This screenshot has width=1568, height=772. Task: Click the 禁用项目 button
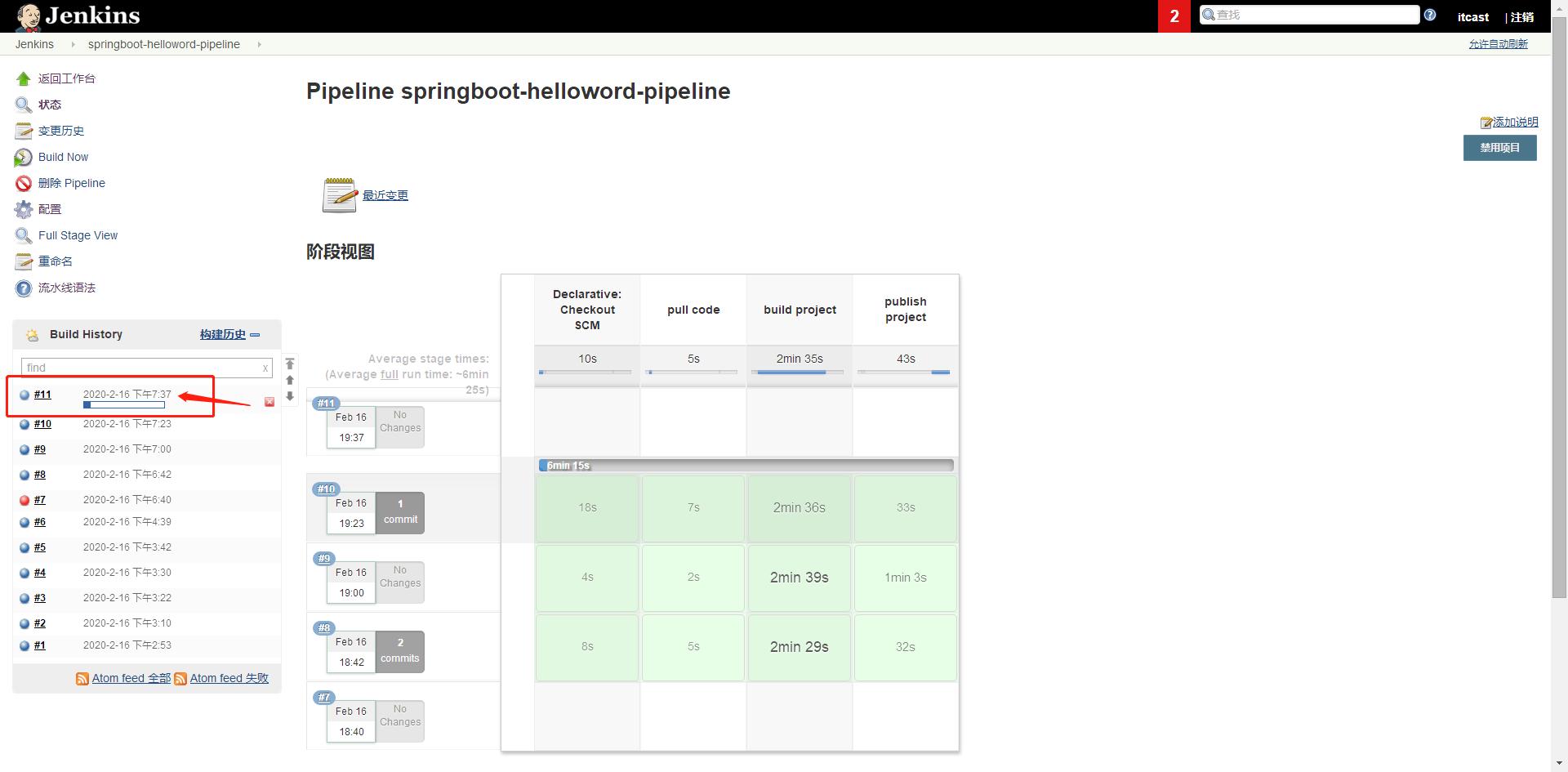[x=1499, y=148]
